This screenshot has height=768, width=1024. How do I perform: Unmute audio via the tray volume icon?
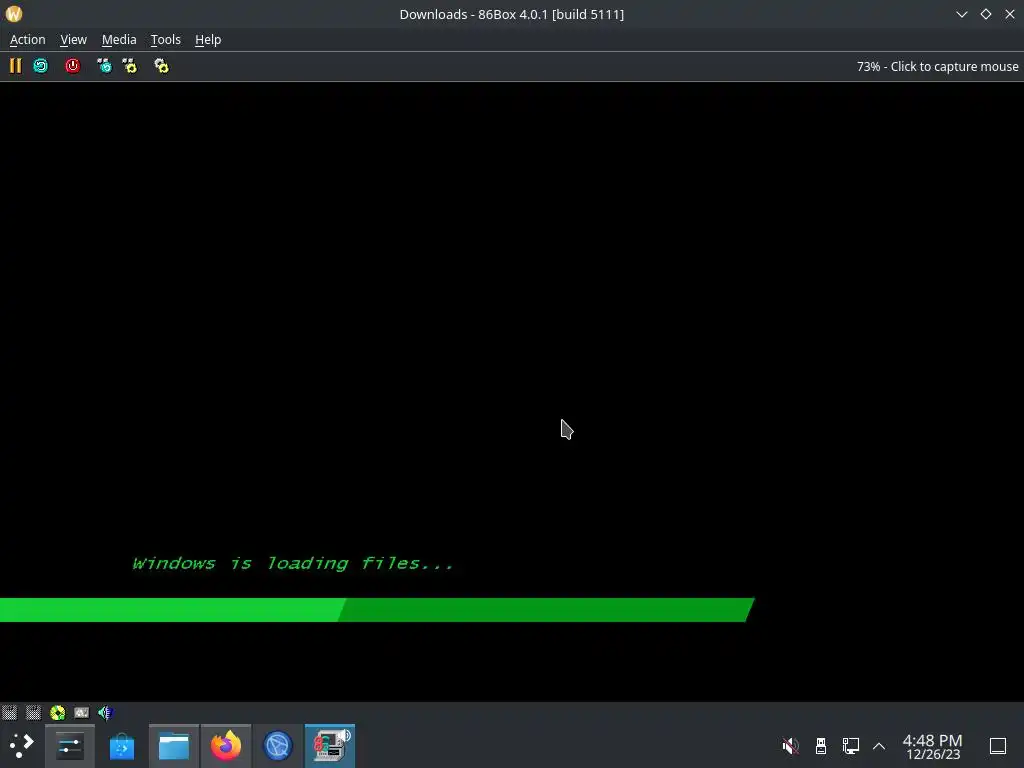pyautogui.click(x=790, y=746)
